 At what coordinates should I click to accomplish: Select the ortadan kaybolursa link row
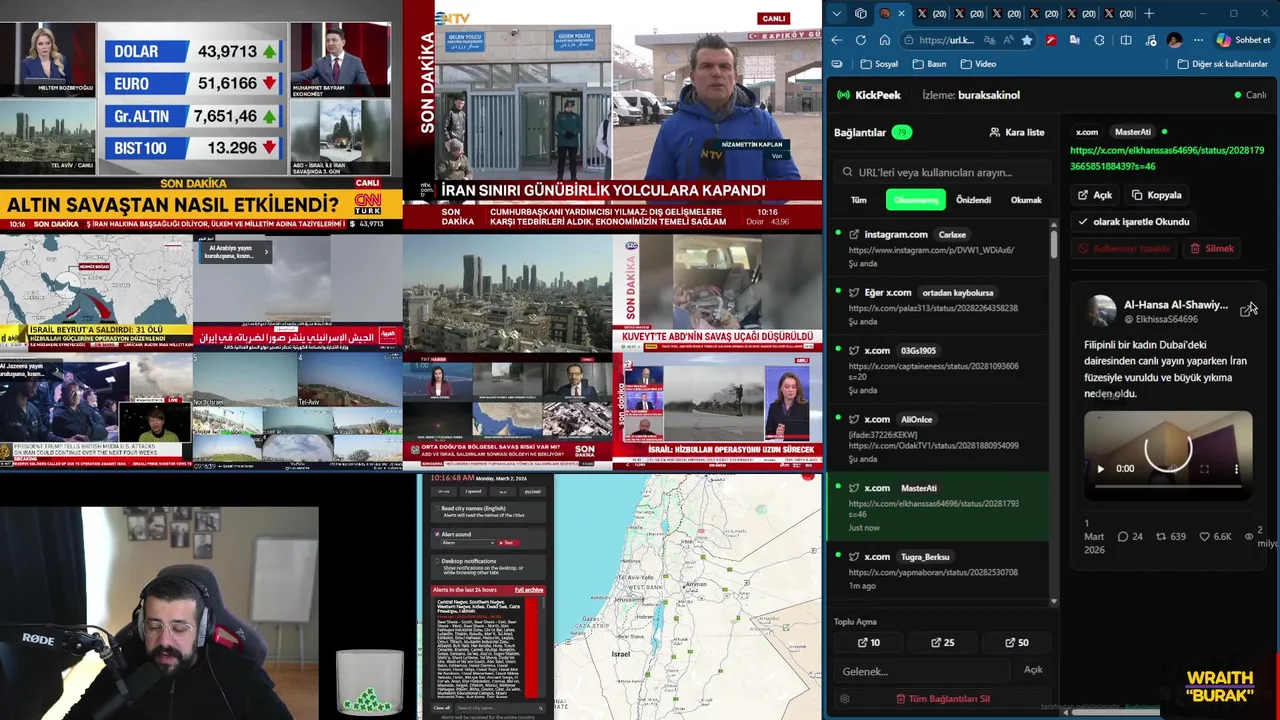click(937, 306)
